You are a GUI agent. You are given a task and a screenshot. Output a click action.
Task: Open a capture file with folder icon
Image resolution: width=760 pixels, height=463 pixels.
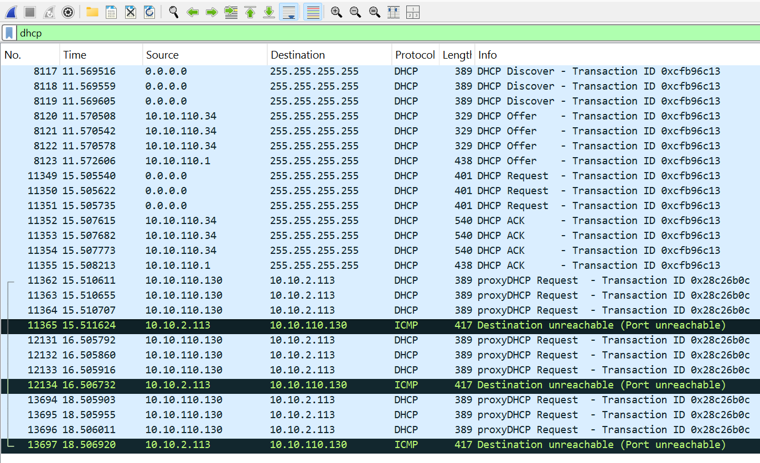tap(92, 12)
